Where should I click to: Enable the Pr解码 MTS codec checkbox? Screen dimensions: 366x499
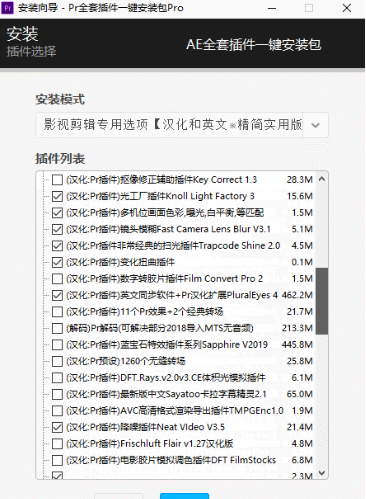(x=57, y=328)
